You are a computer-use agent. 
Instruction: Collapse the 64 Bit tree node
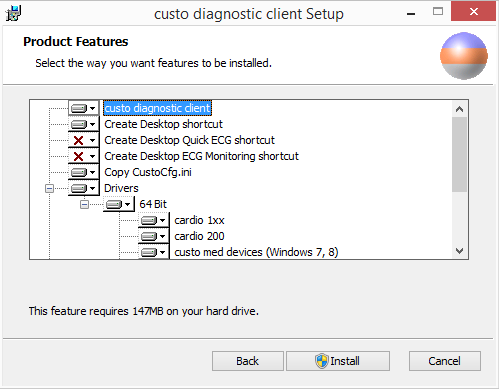pos(84,205)
